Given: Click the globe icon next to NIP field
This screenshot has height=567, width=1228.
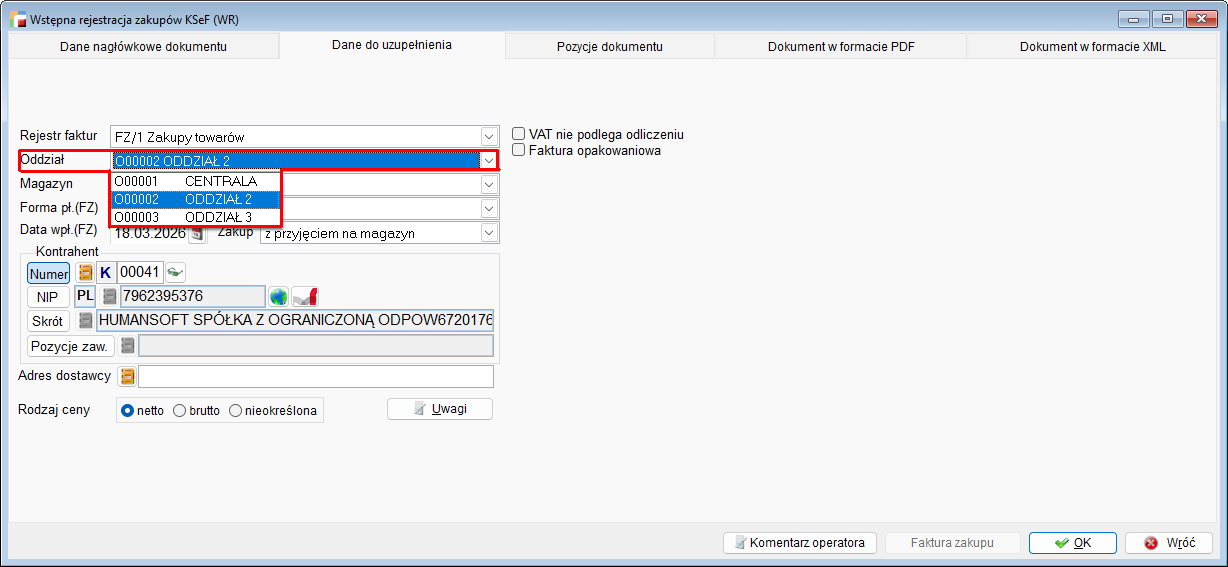Looking at the screenshot, I should (x=278, y=297).
